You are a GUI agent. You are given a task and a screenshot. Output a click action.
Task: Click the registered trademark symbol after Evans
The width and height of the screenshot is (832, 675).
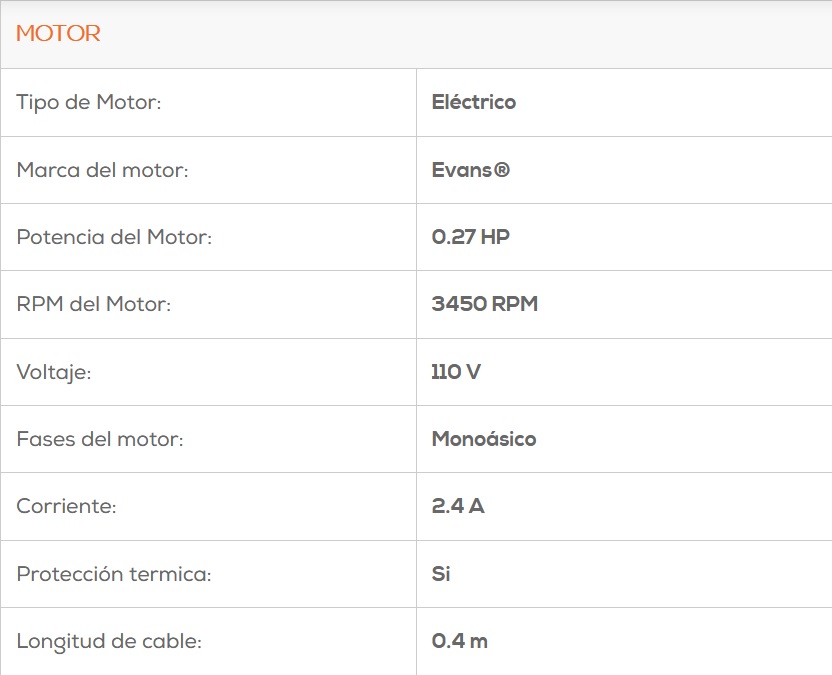coord(502,170)
